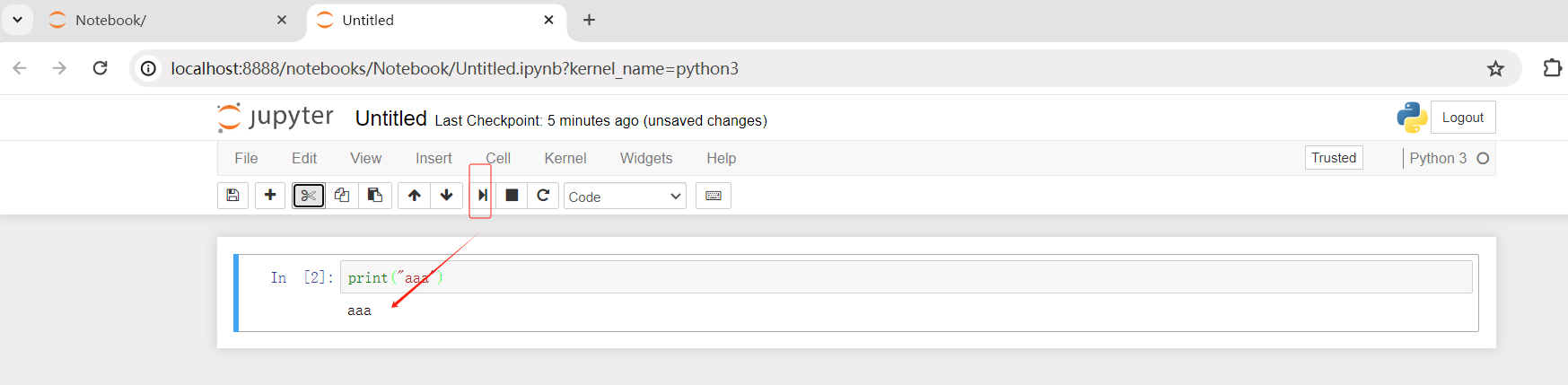Save the notebook with the floppy disk icon
The height and width of the screenshot is (385, 1568).
tap(232, 196)
